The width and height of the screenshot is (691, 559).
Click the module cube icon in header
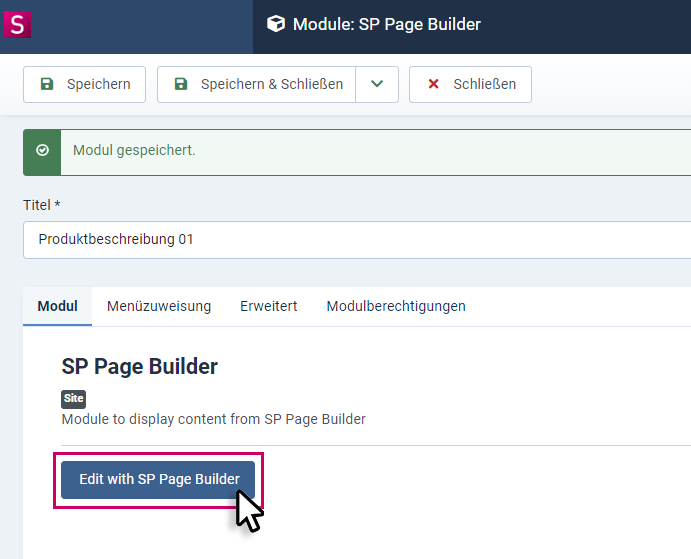276,24
